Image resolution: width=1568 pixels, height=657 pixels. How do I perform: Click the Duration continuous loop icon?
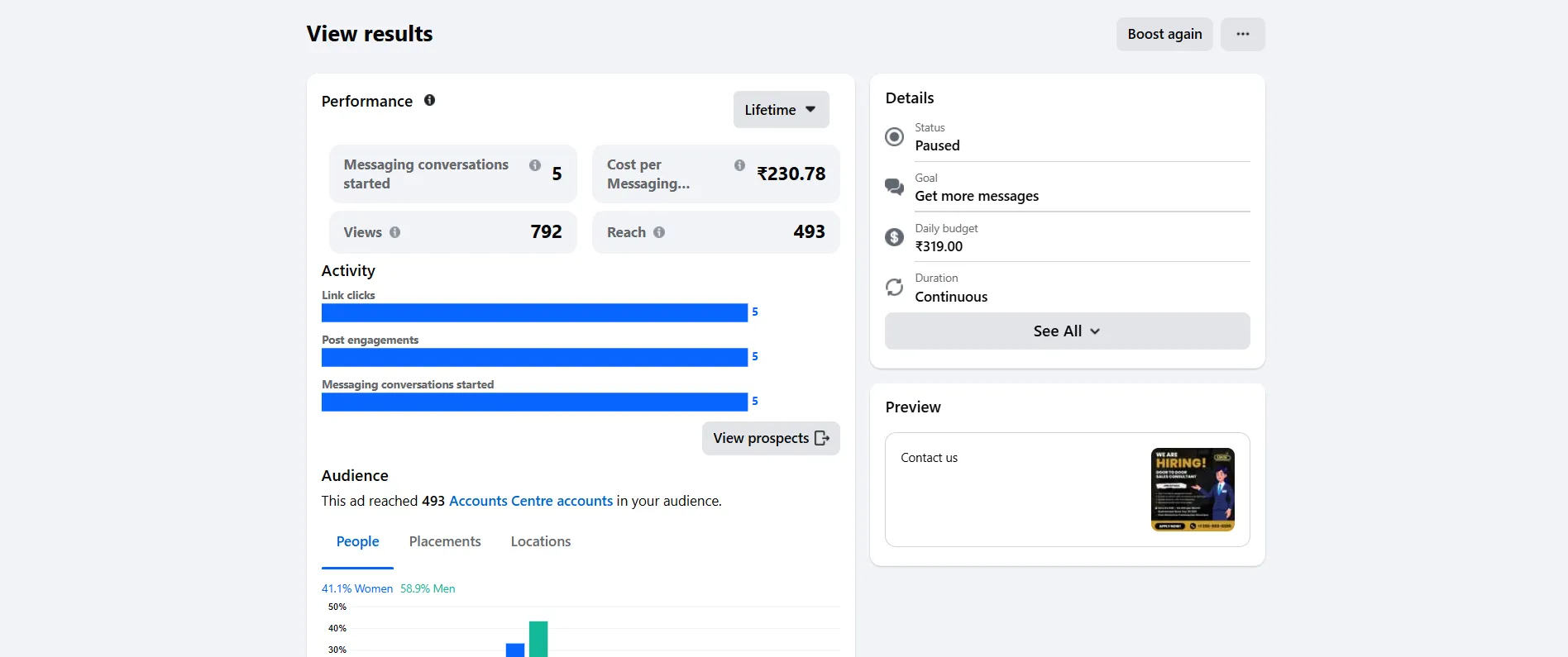pyautogui.click(x=894, y=288)
